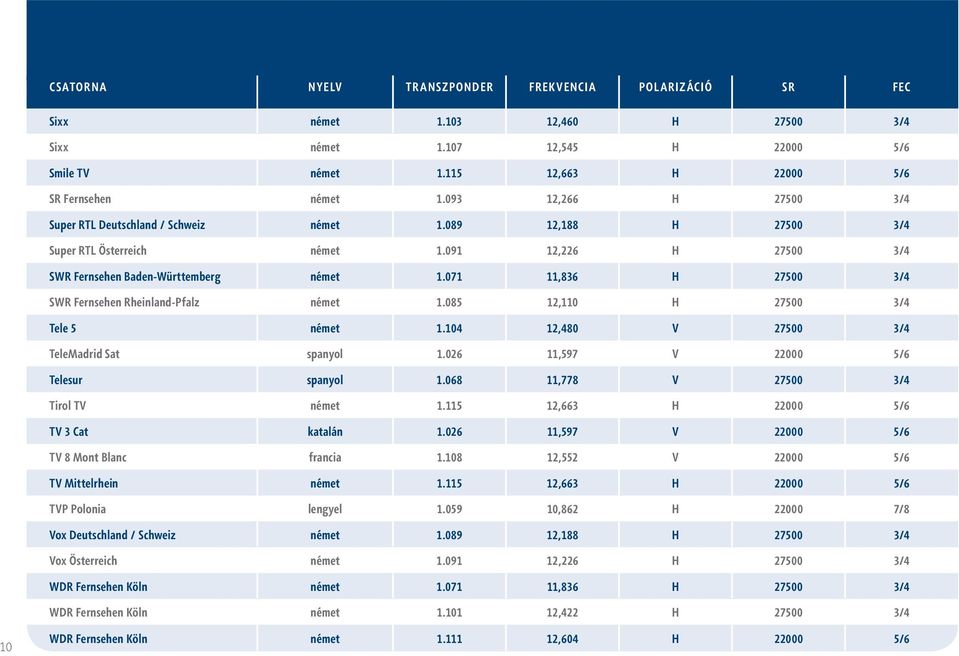Screen dimensions: 959x656
Task: Click the SR Fernsehen channel name
Action: point(80,199)
